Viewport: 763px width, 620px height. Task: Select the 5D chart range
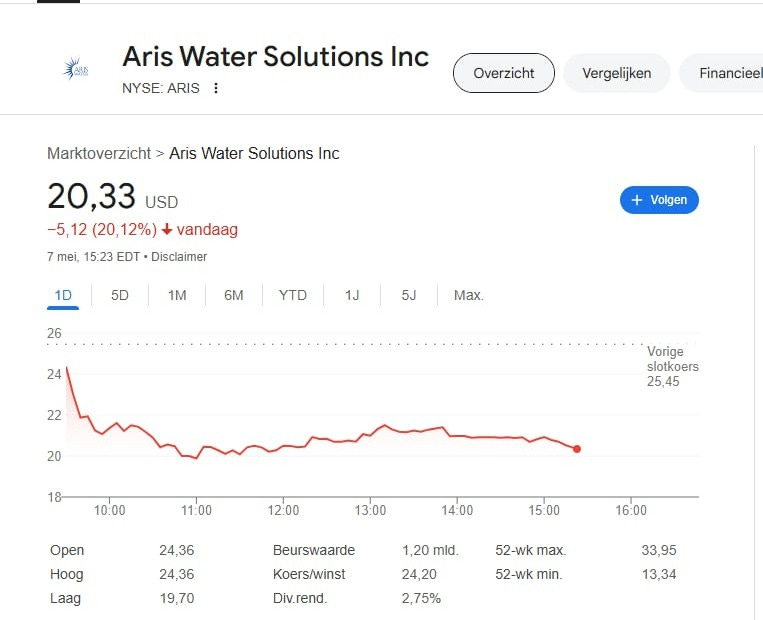tap(120, 295)
